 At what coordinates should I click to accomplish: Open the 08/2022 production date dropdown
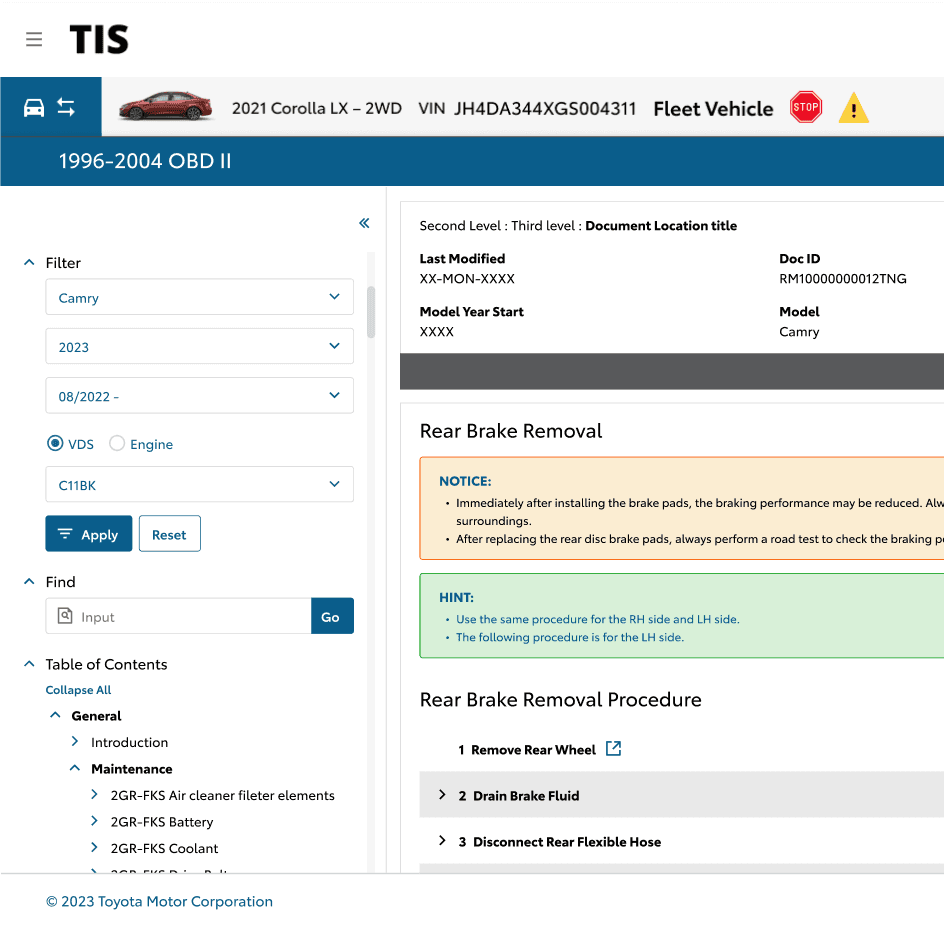[199, 396]
